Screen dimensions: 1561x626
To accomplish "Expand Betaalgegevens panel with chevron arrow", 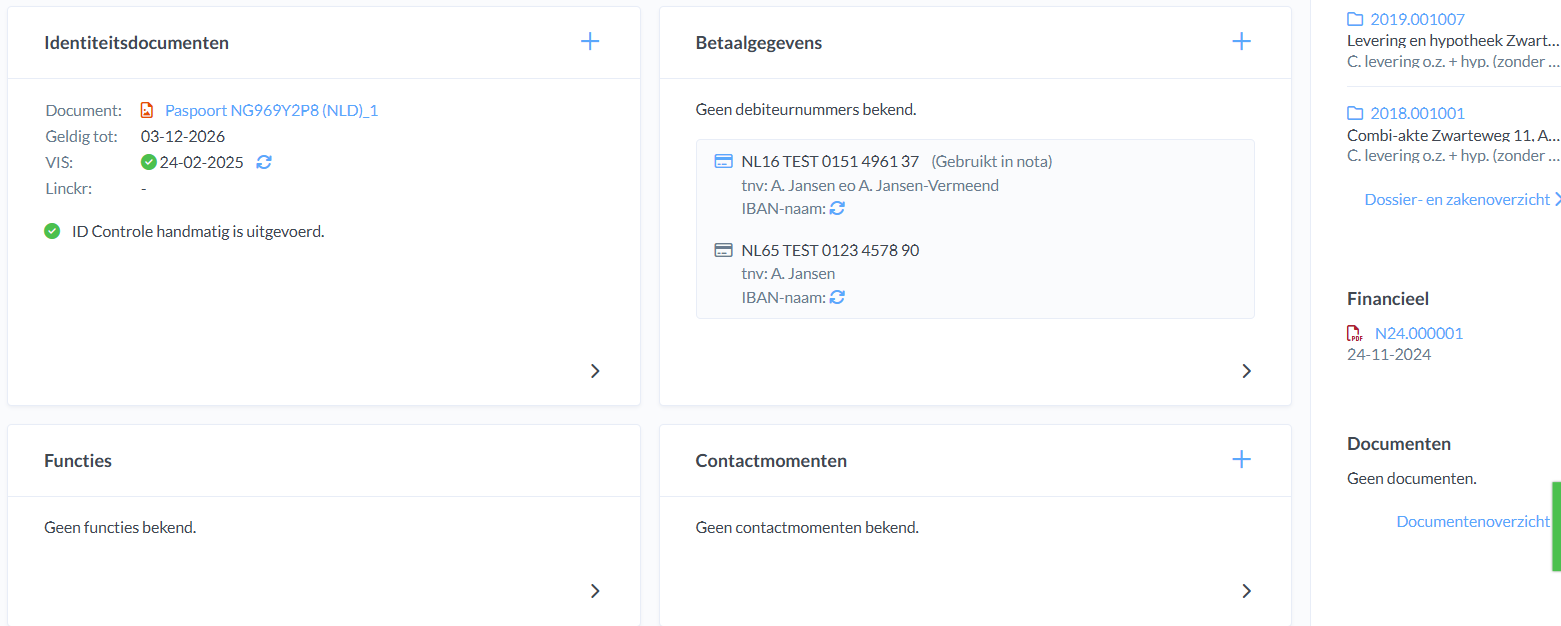I will point(1246,371).
